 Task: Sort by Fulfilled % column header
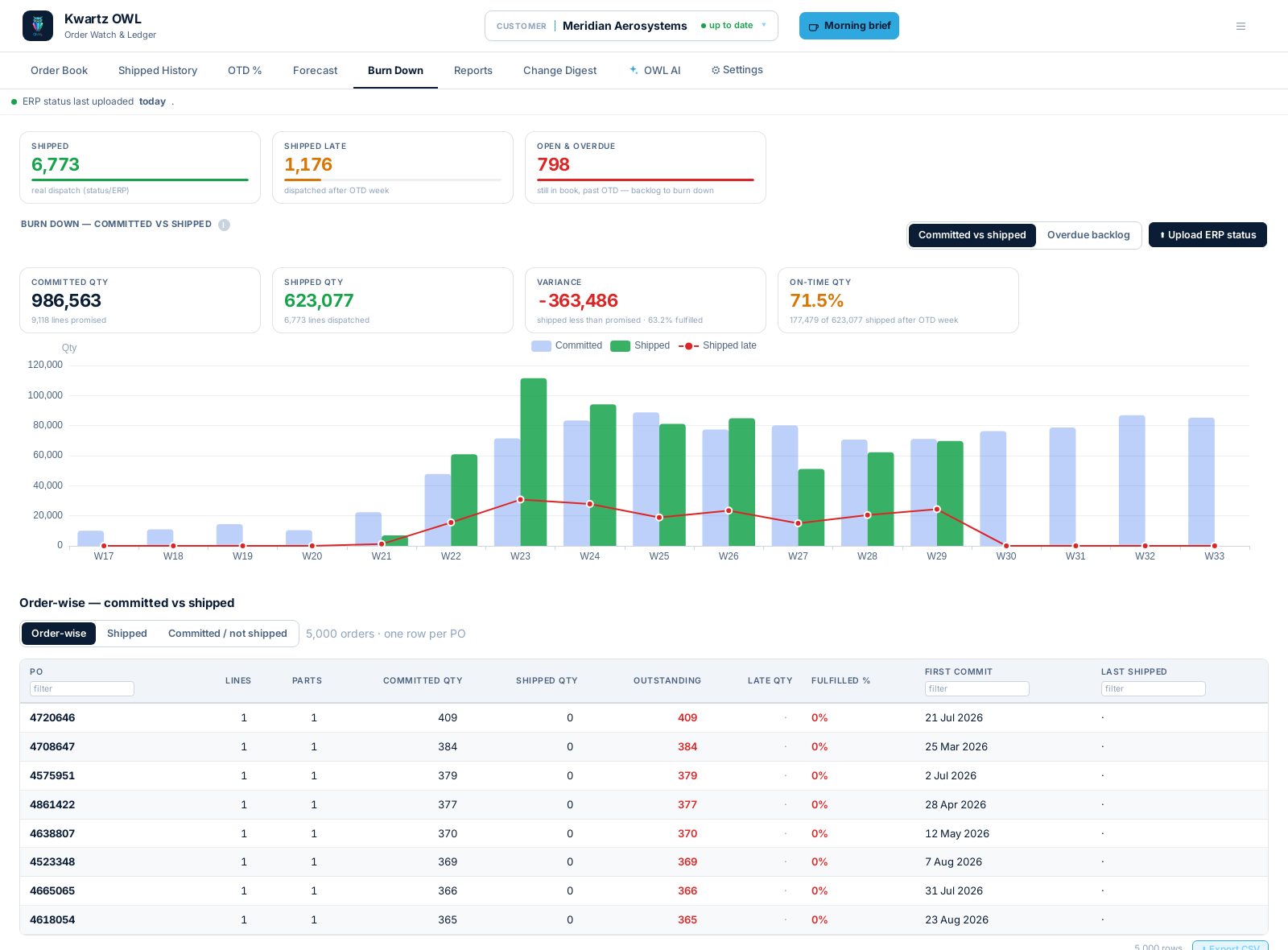[840, 680]
